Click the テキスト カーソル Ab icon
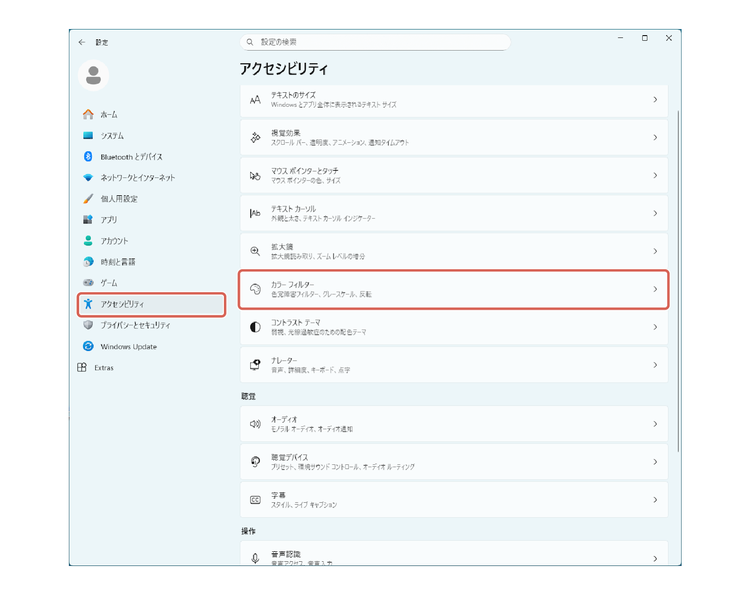This screenshot has width=750, height=595. pos(255,213)
